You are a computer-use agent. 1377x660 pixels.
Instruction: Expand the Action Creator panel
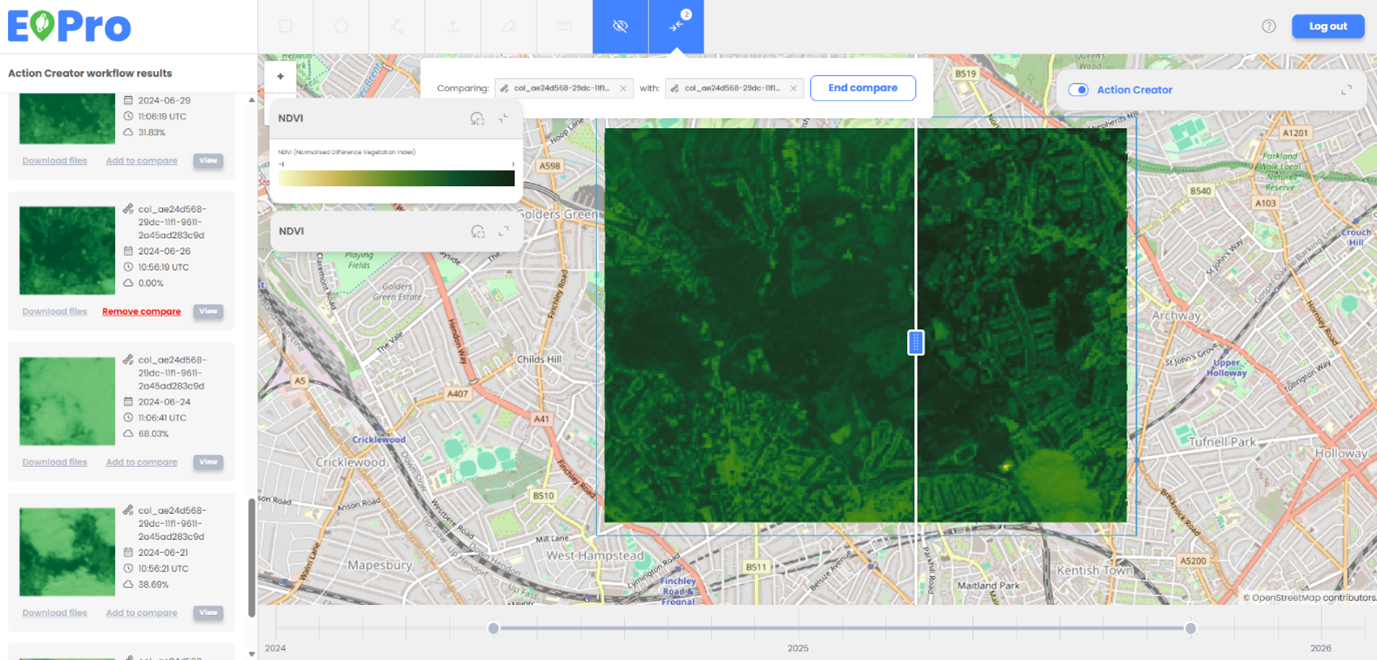click(1346, 90)
